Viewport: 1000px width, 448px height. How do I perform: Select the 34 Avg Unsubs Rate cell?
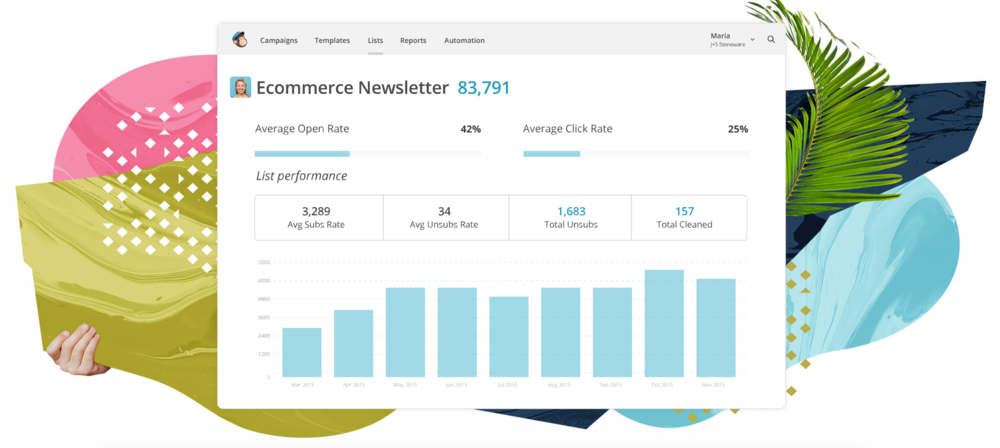tap(446, 218)
